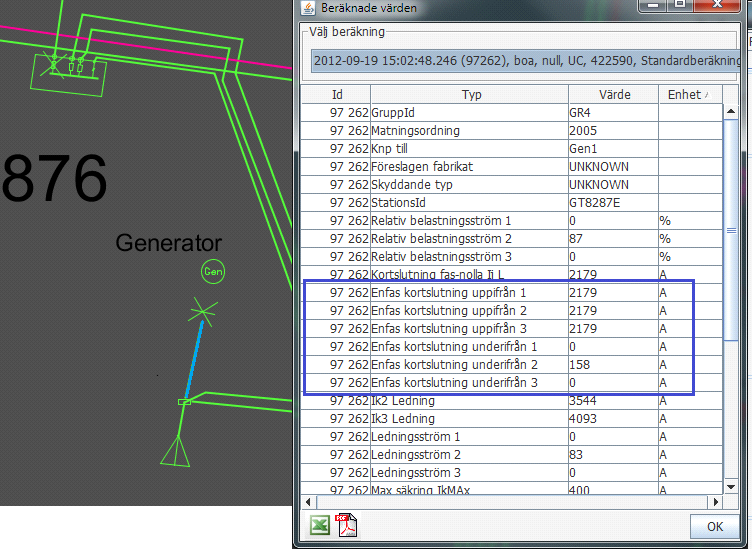Select the Ledningsström 1 row
Viewport: 752px width, 549px height.
(x=512, y=436)
